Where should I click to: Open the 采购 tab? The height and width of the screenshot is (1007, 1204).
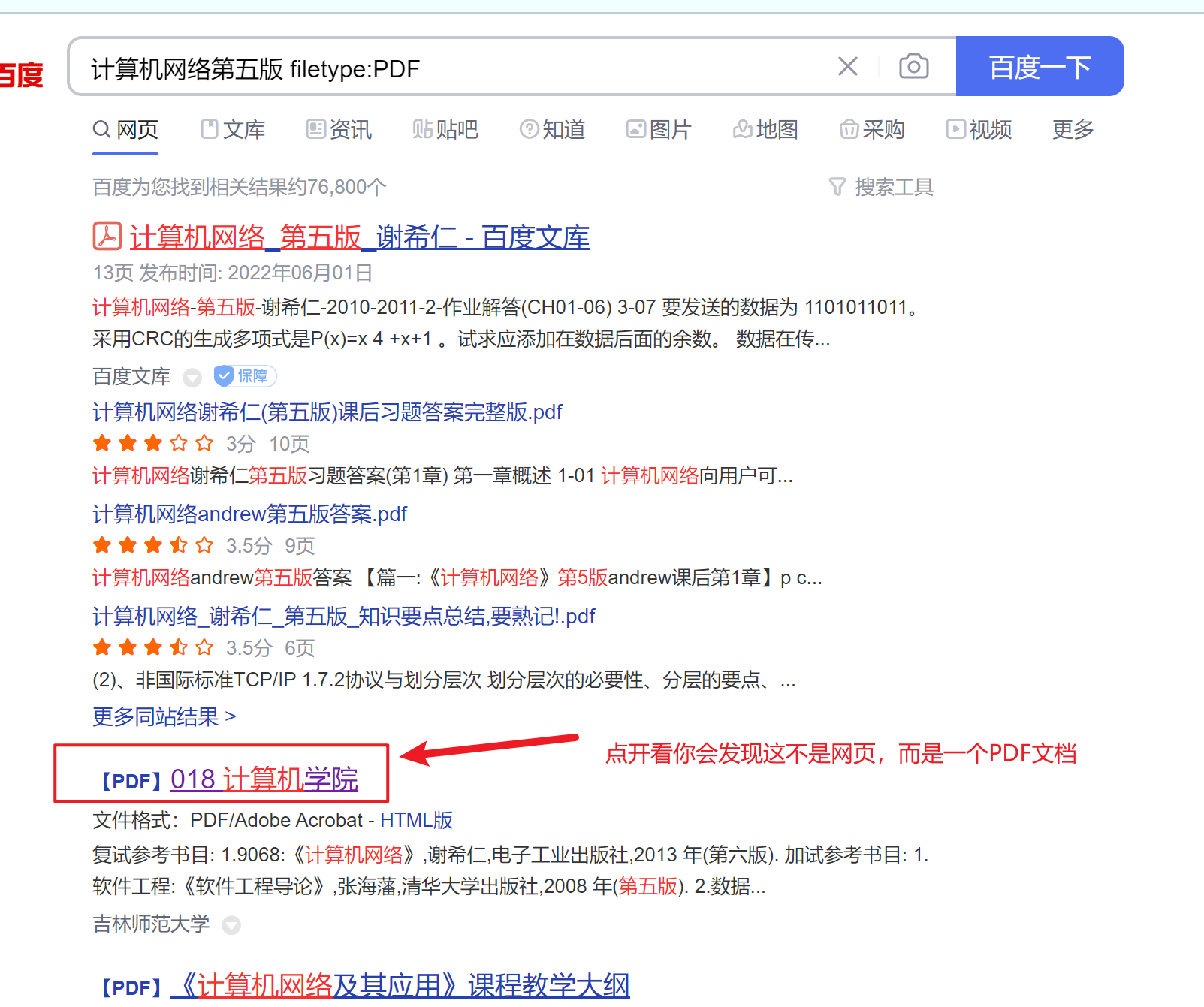[x=872, y=130]
